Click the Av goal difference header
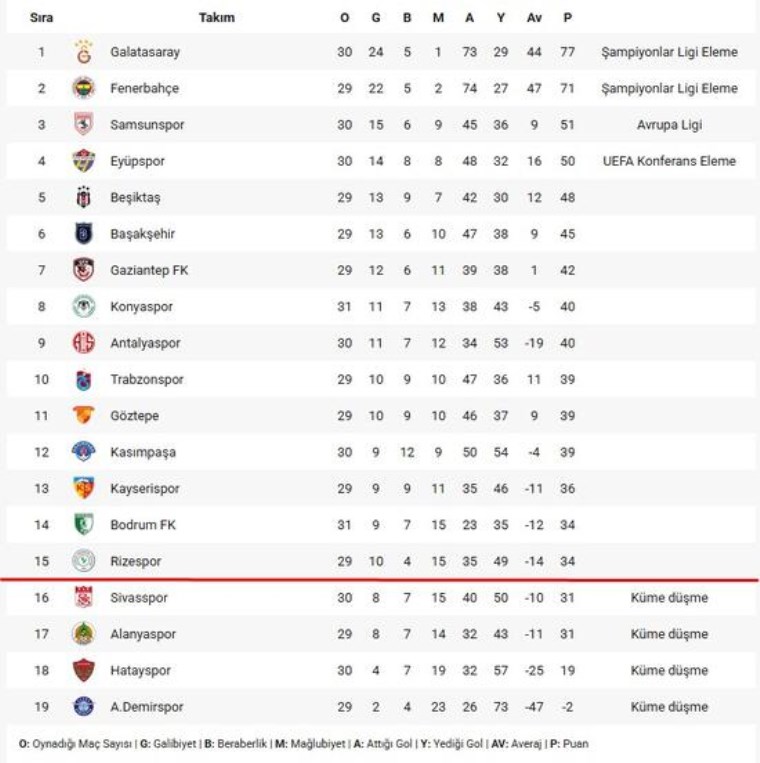Image resolution: width=760 pixels, height=763 pixels. click(534, 17)
